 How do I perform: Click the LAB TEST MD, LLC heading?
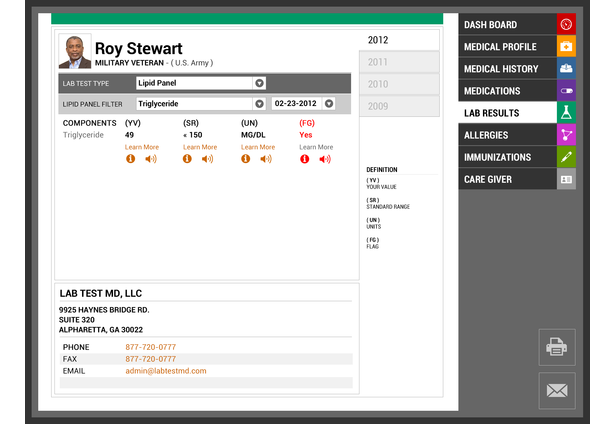click(x=101, y=293)
